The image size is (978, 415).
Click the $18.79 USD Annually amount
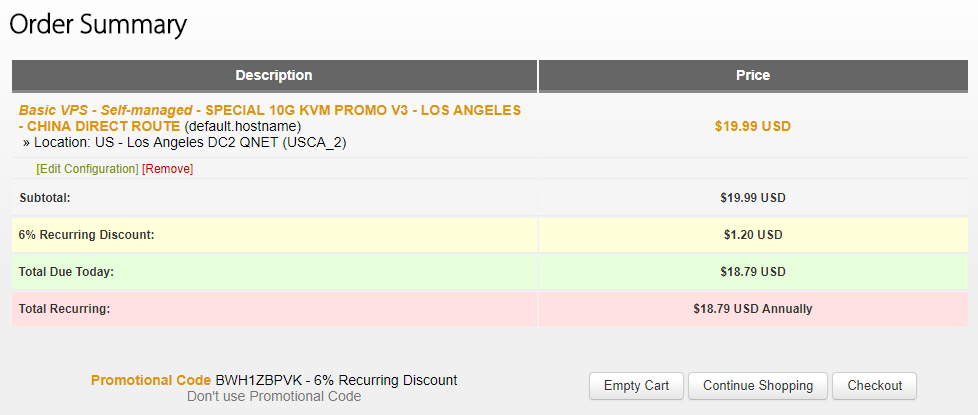point(753,309)
